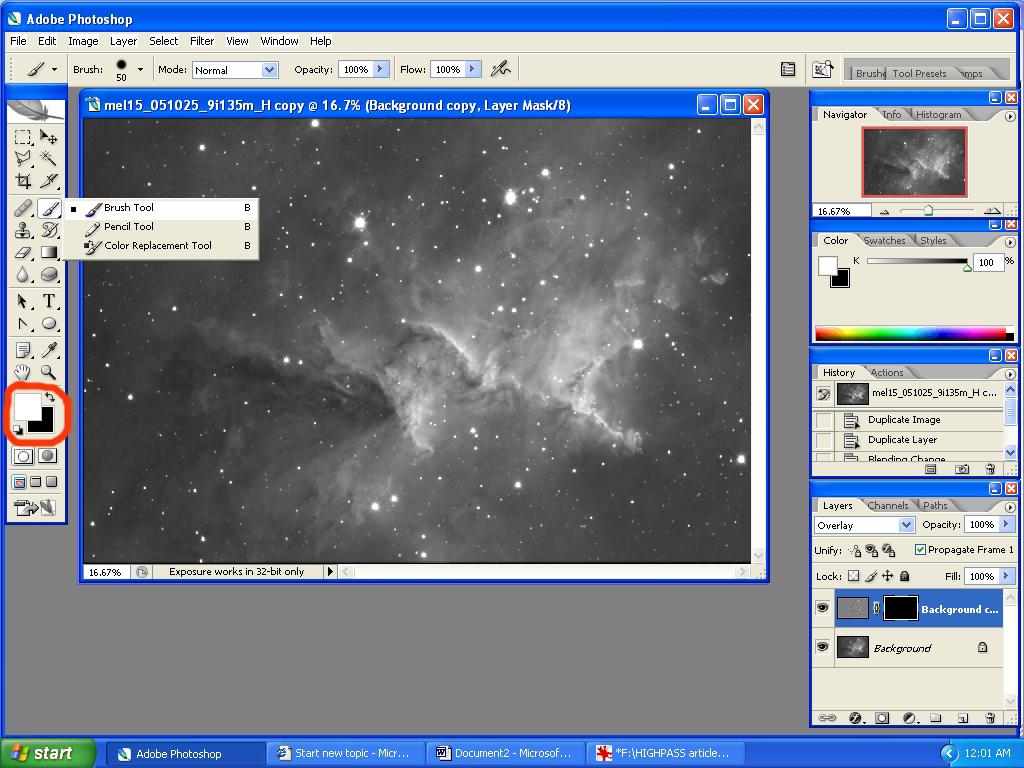
Task: Select the Hand tool
Action: pyautogui.click(x=23, y=372)
